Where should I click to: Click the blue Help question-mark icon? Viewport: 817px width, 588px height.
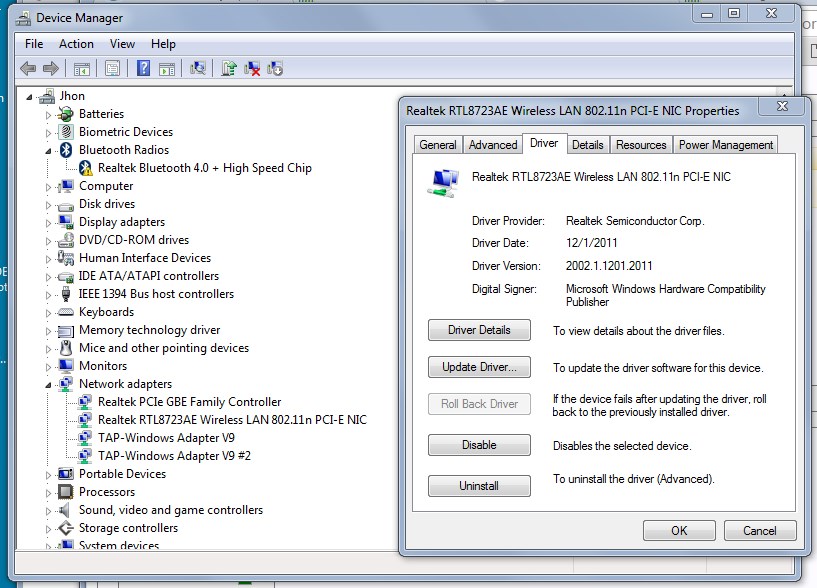143,68
